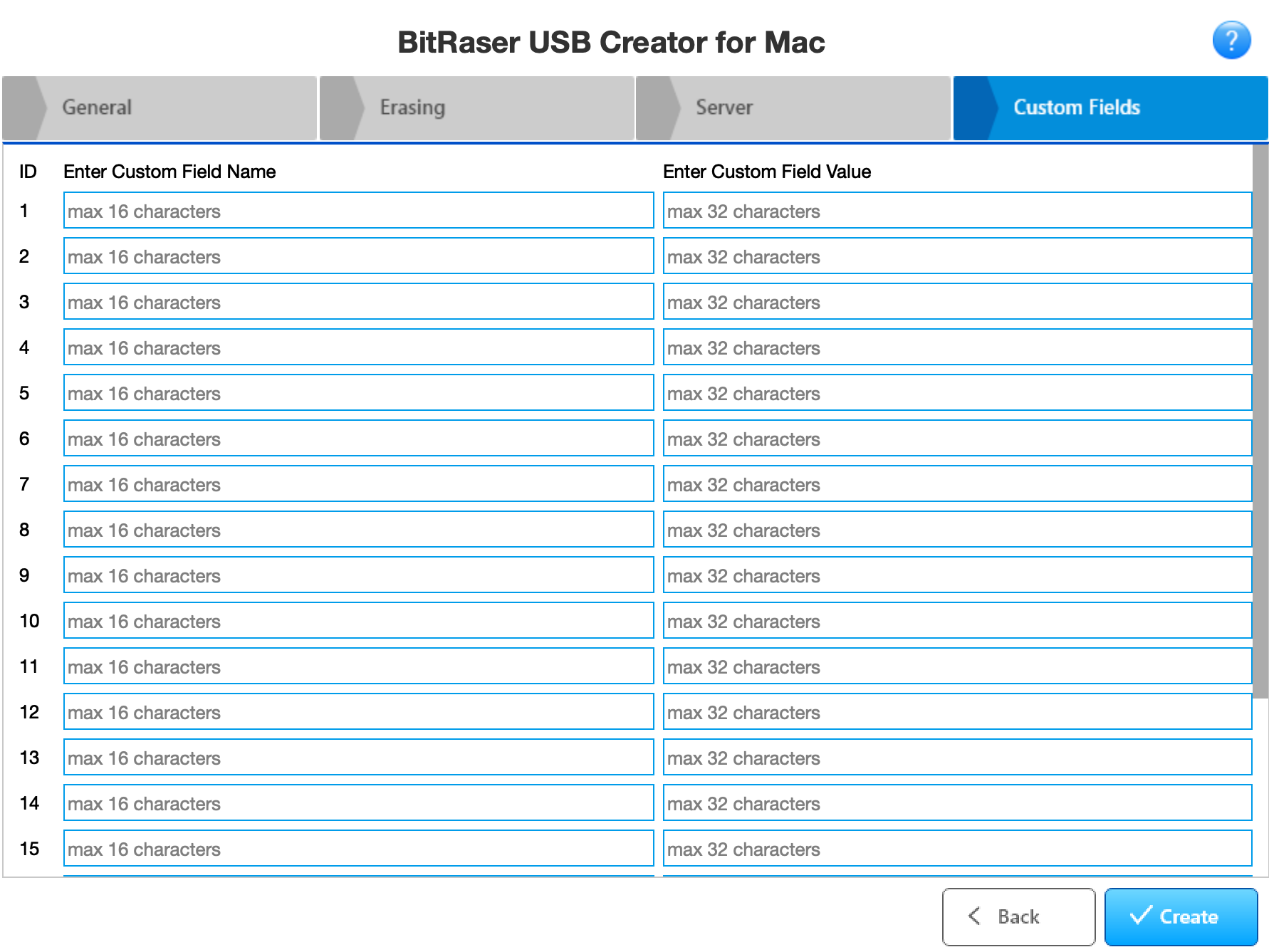
Task: Focus Custom Field Value input for ID 2
Action: coord(957,256)
